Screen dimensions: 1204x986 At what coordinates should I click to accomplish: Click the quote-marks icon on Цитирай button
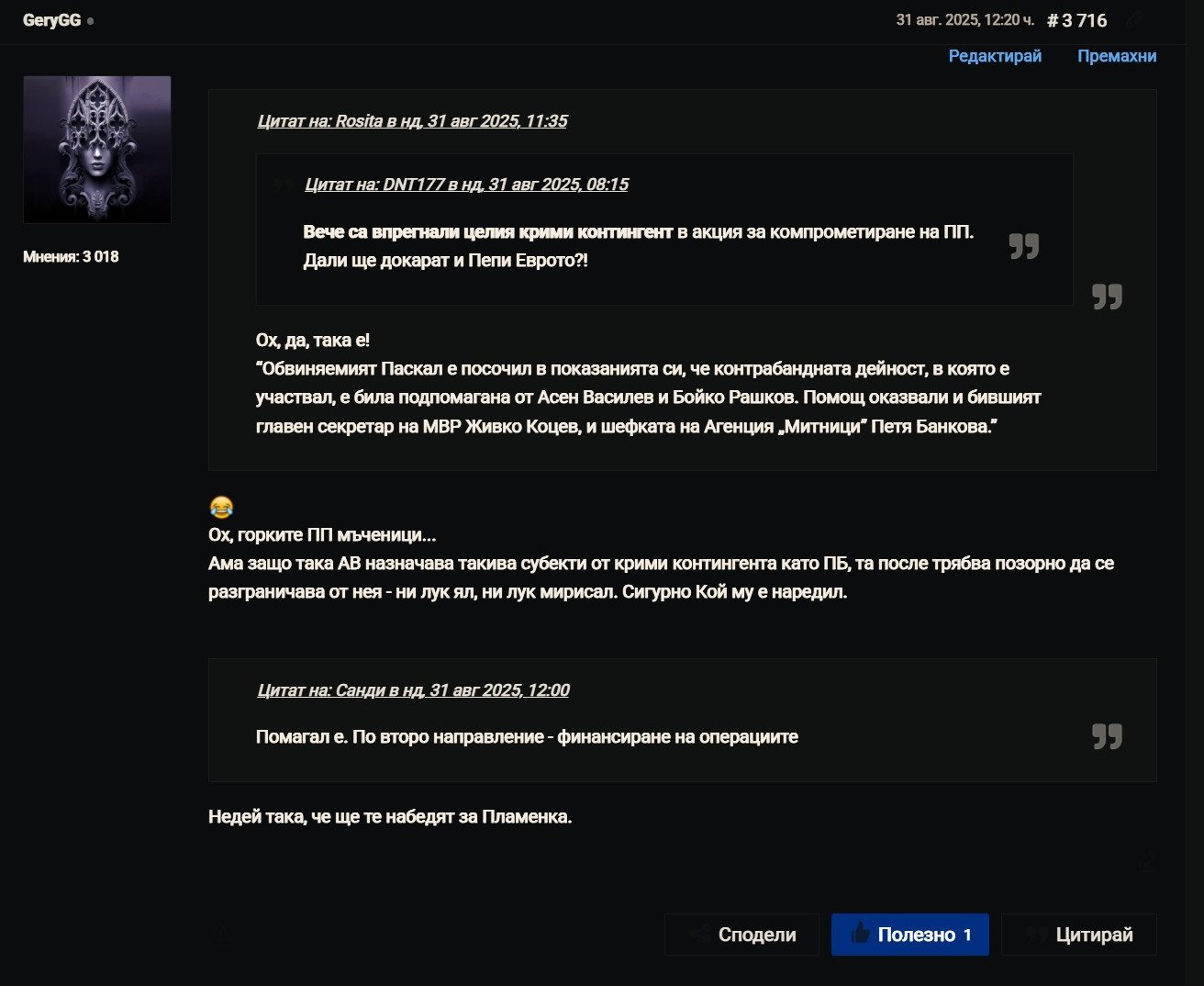(x=1037, y=935)
